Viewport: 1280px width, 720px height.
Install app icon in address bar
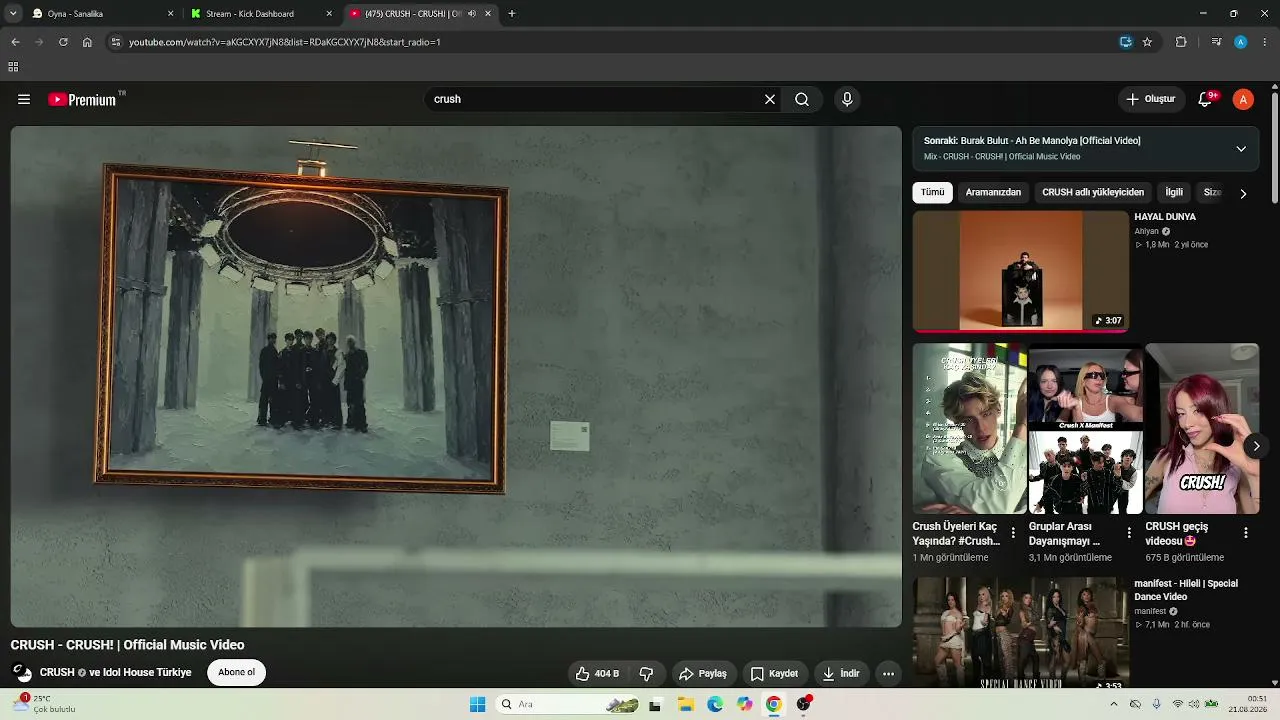[1126, 42]
